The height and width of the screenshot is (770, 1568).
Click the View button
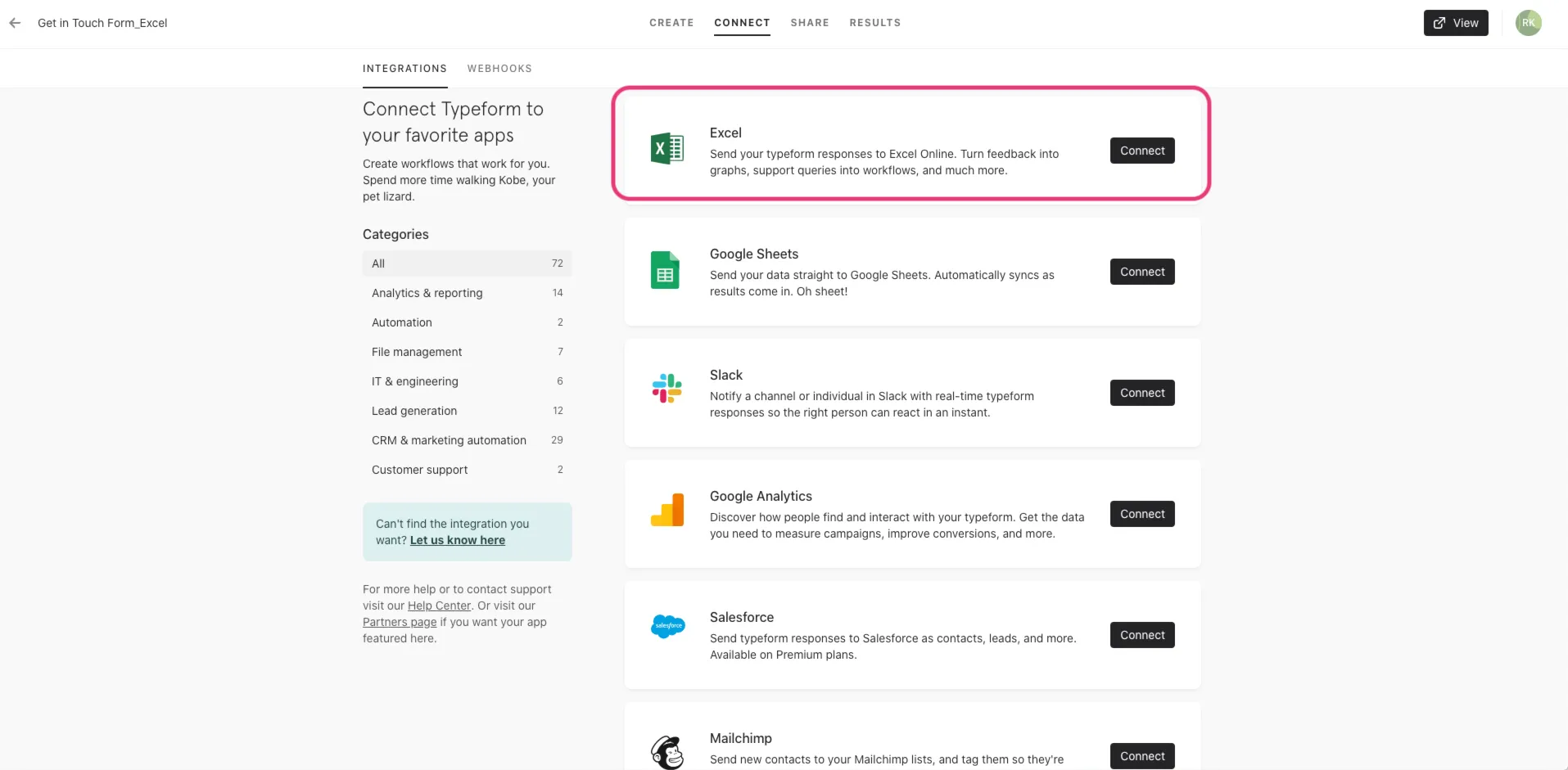tap(1456, 23)
